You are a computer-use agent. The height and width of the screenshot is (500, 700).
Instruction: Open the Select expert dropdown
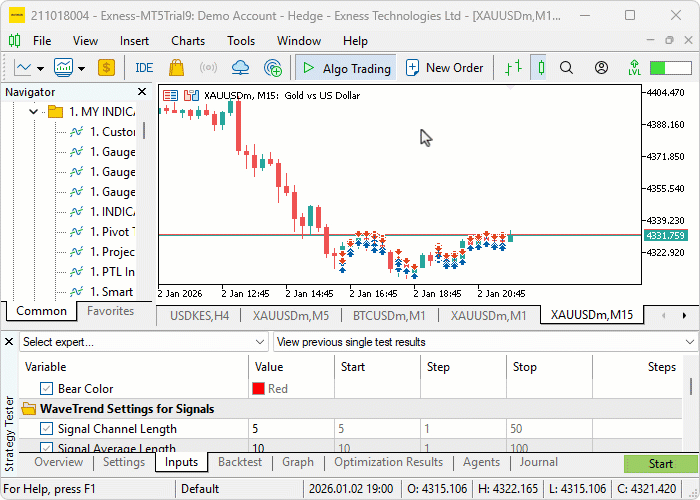pyautogui.click(x=144, y=342)
